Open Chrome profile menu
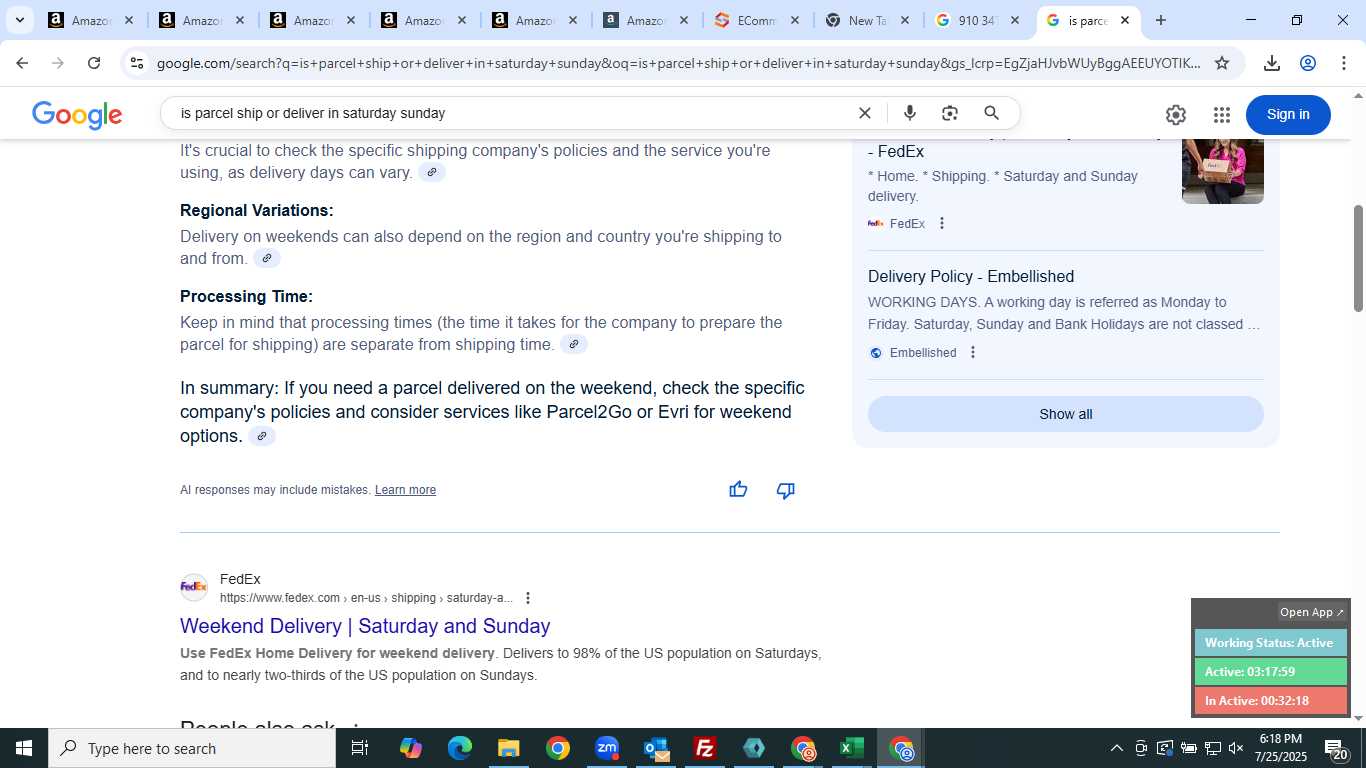This screenshot has width=1366, height=768. point(1307,63)
